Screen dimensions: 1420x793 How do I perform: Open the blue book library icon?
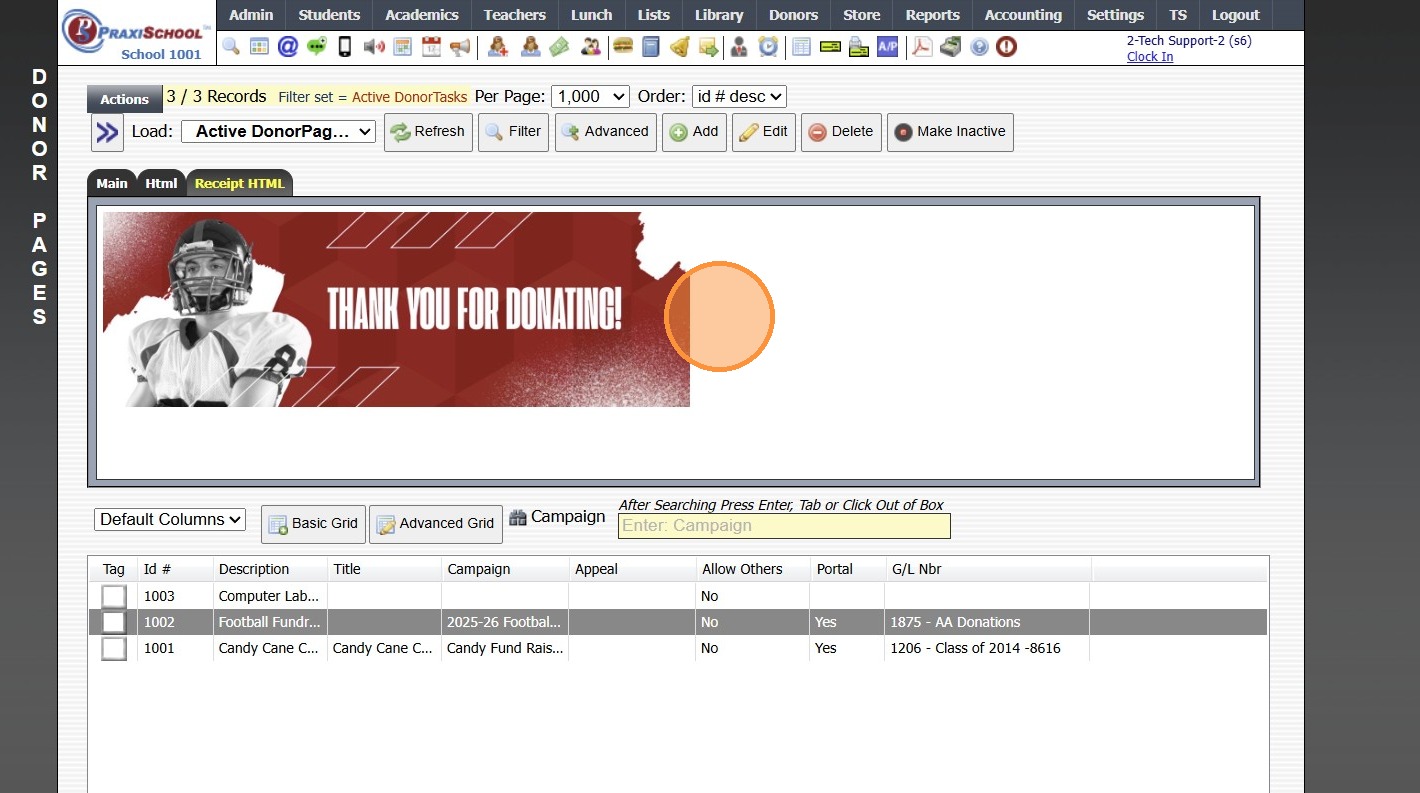[651, 46]
